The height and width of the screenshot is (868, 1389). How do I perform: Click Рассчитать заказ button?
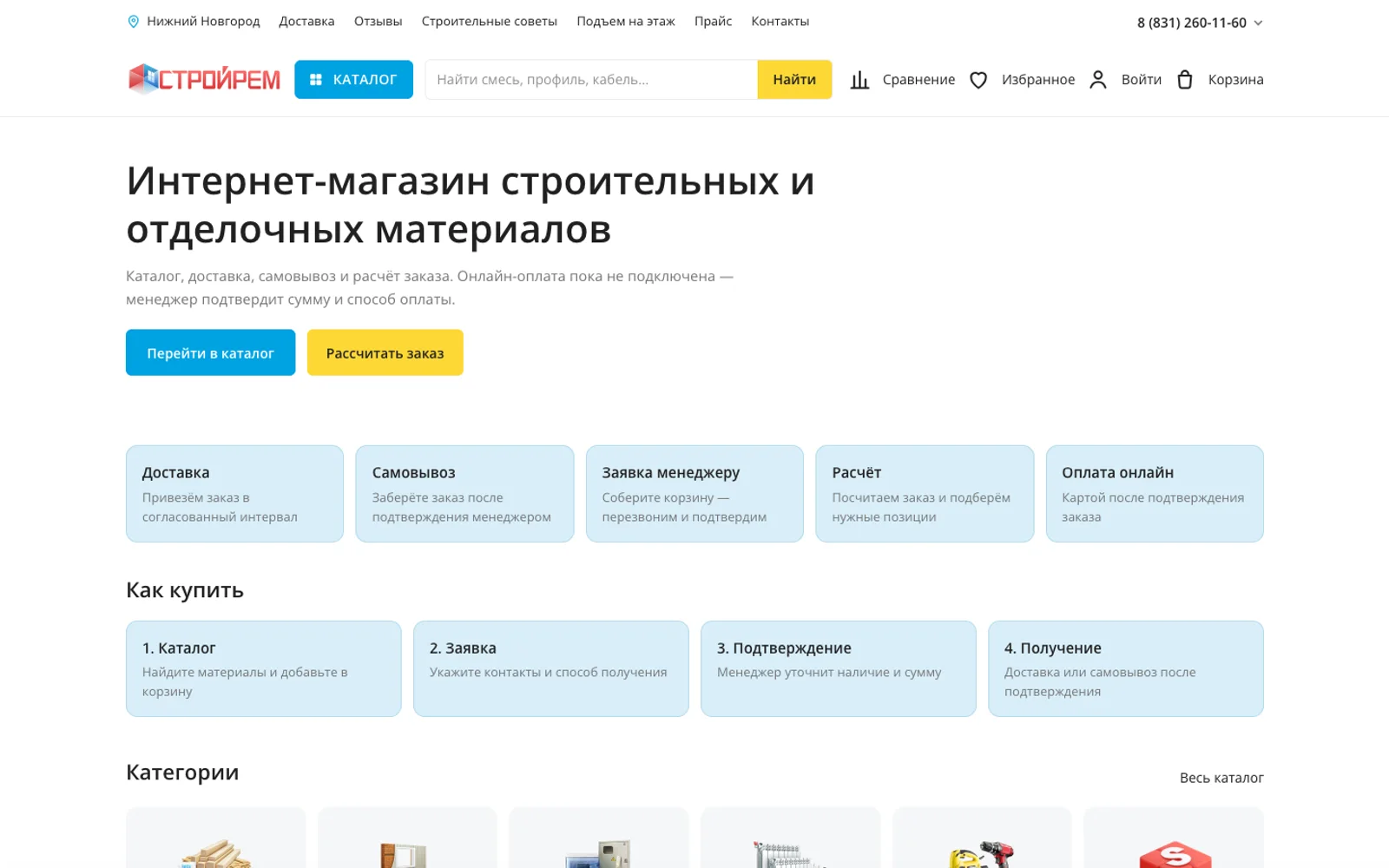(x=385, y=352)
